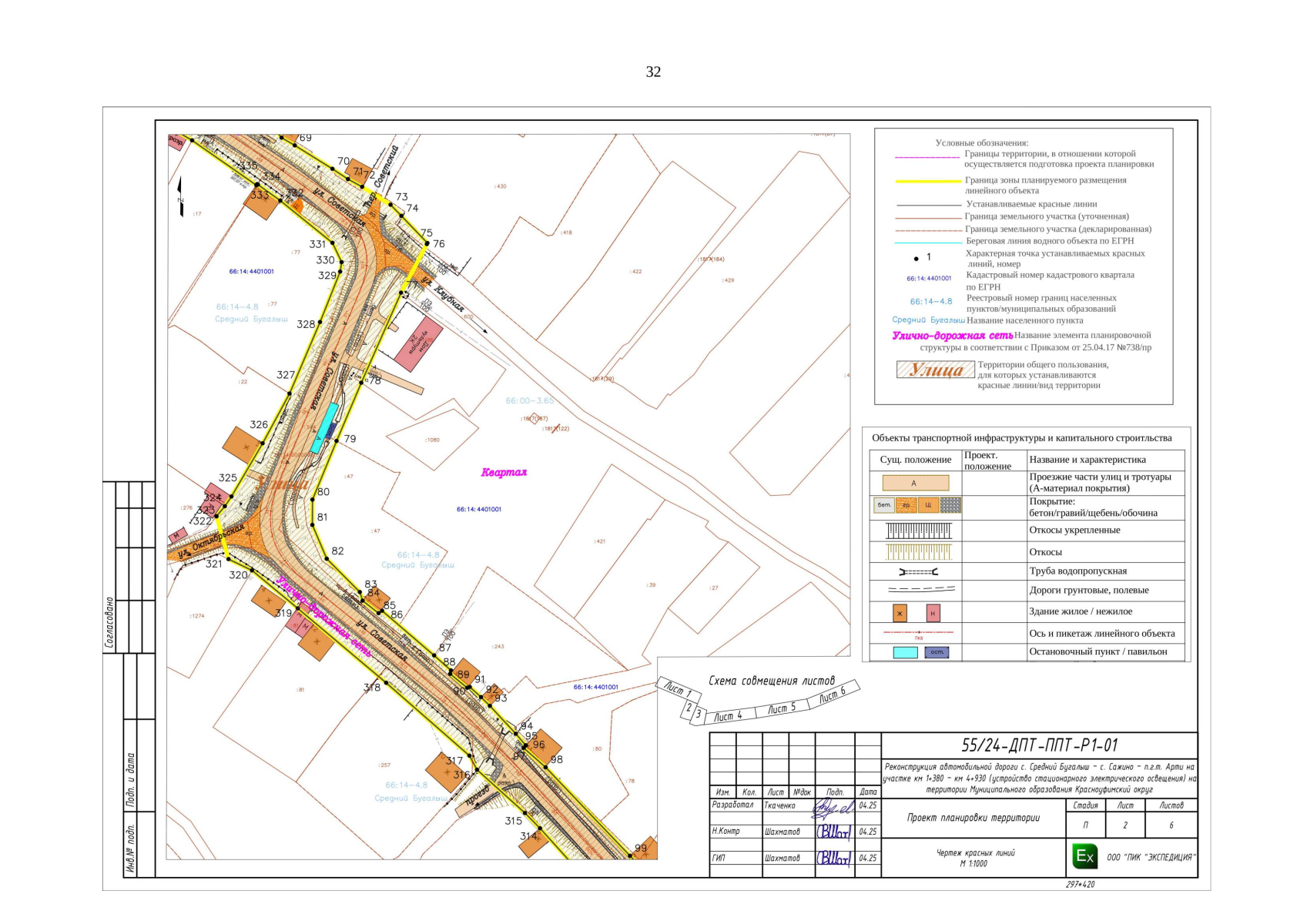Select Лист 6 in the sheet scheme
1307x924 pixels.
coord(832,695)
